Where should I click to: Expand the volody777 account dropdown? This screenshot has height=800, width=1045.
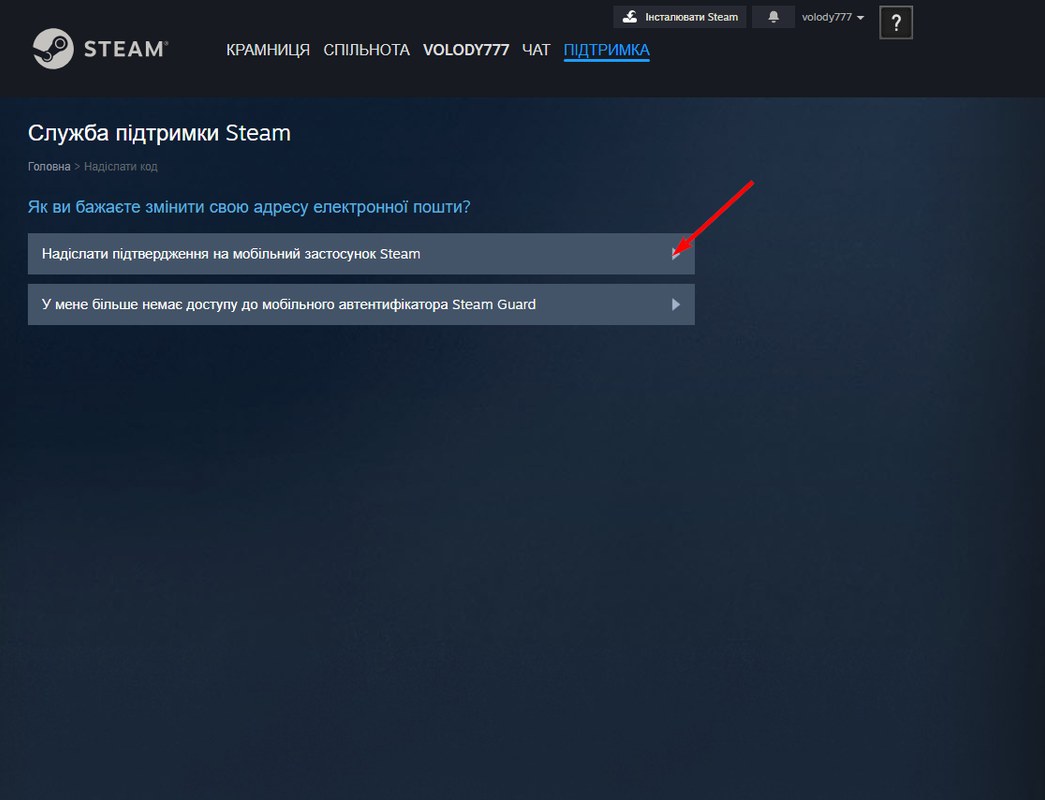coord(832,17)
